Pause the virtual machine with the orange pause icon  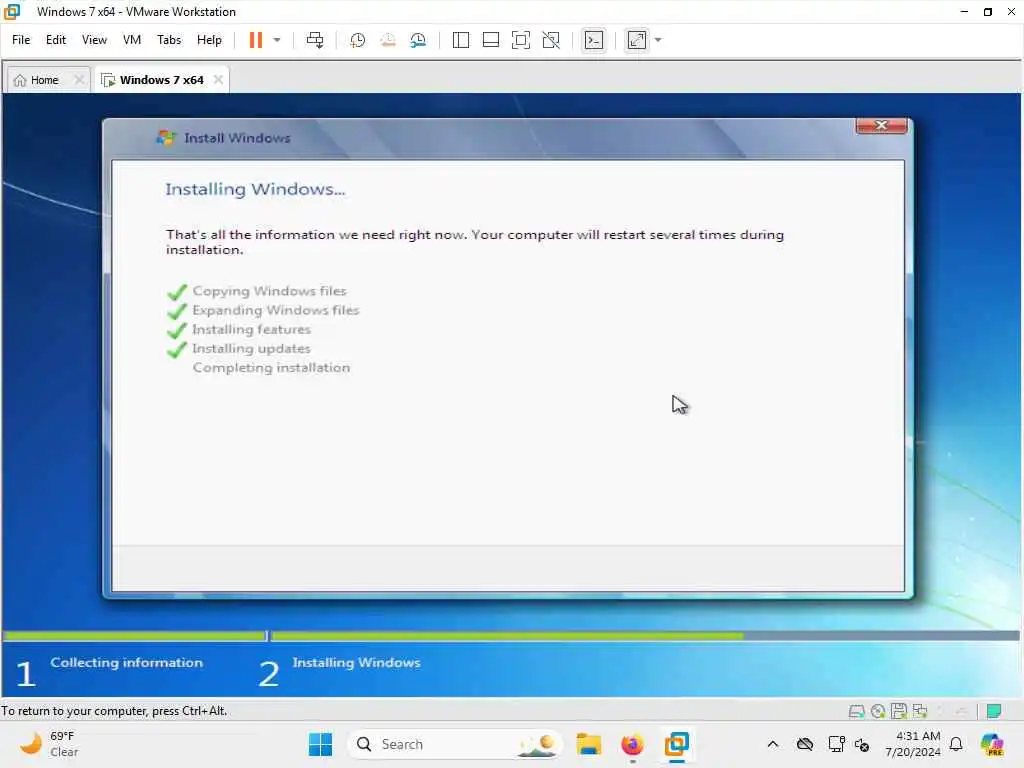pyautogui.click(x=255, y=40)
